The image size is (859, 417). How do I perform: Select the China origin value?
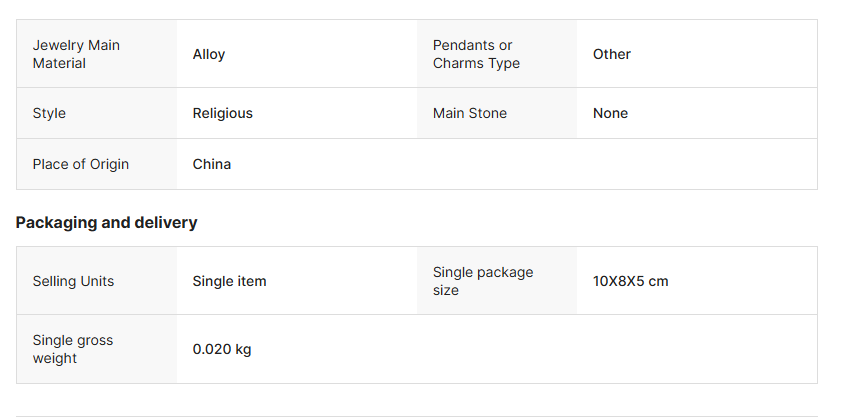click(x=212, y=164)
